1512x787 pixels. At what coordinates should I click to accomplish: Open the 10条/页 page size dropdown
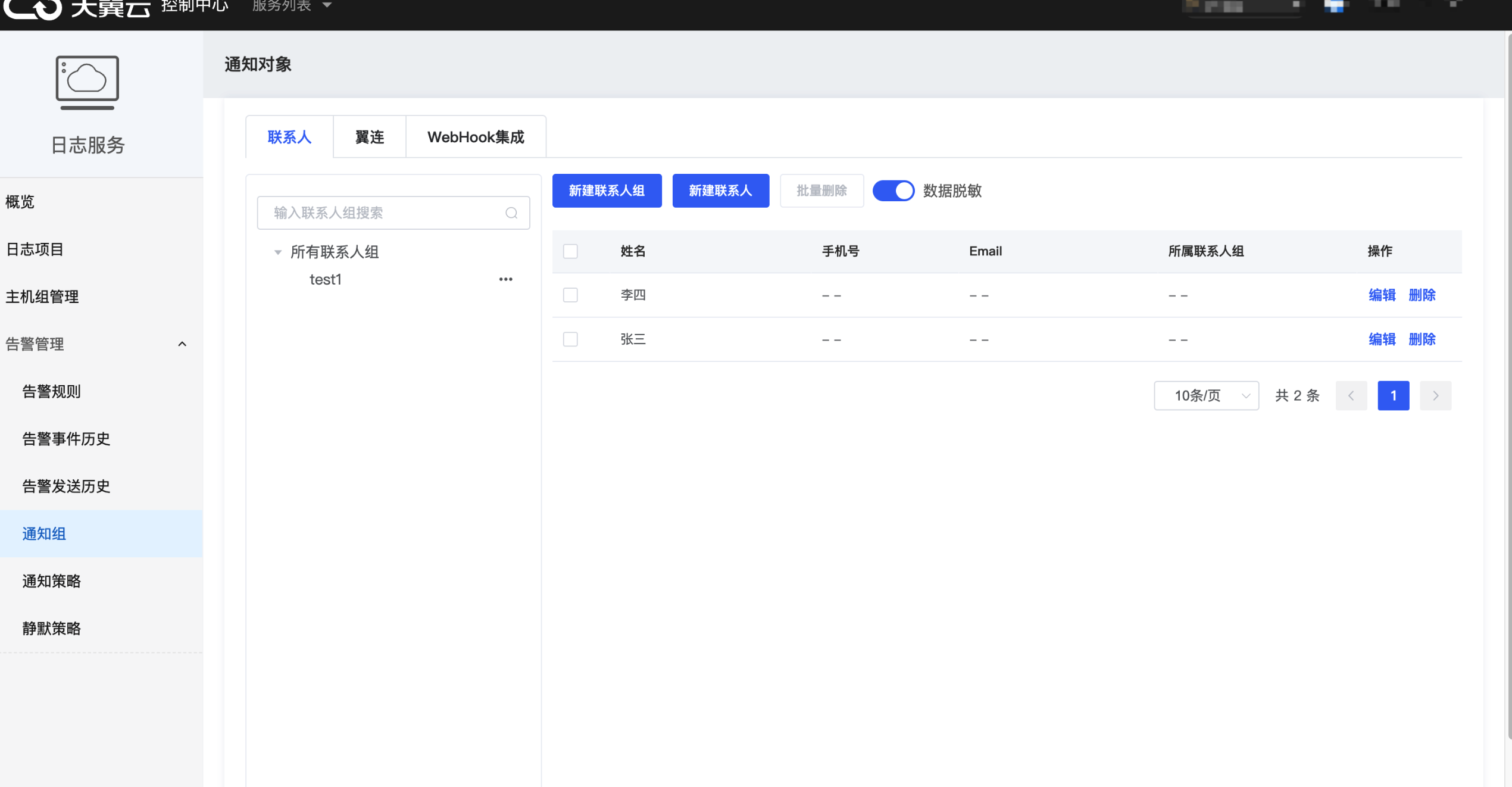click(x=1206, y=396)
